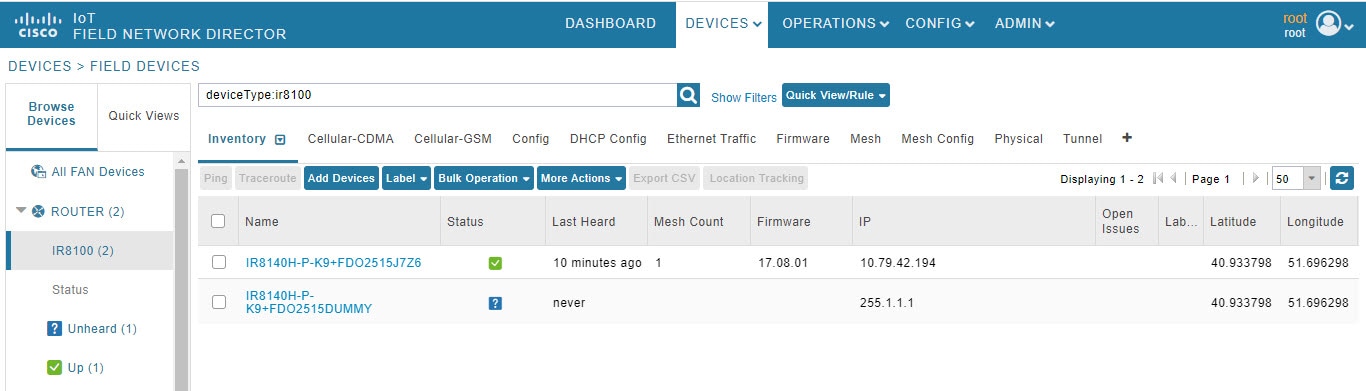Switch to the Physical tab

[1018, 139]
